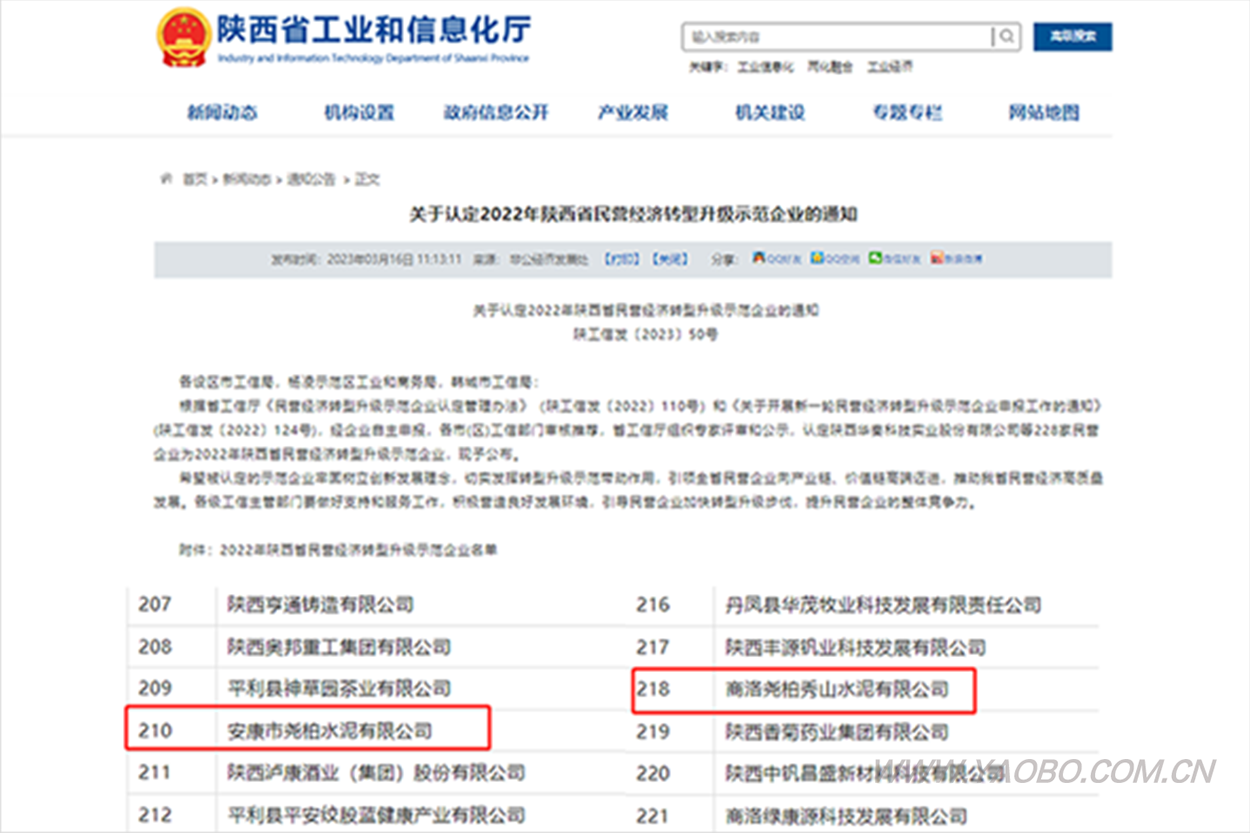Click the blue 高级搜索 button
Image resolution: width=1250 pixels, height=833 pixels.
[1072, 37]
